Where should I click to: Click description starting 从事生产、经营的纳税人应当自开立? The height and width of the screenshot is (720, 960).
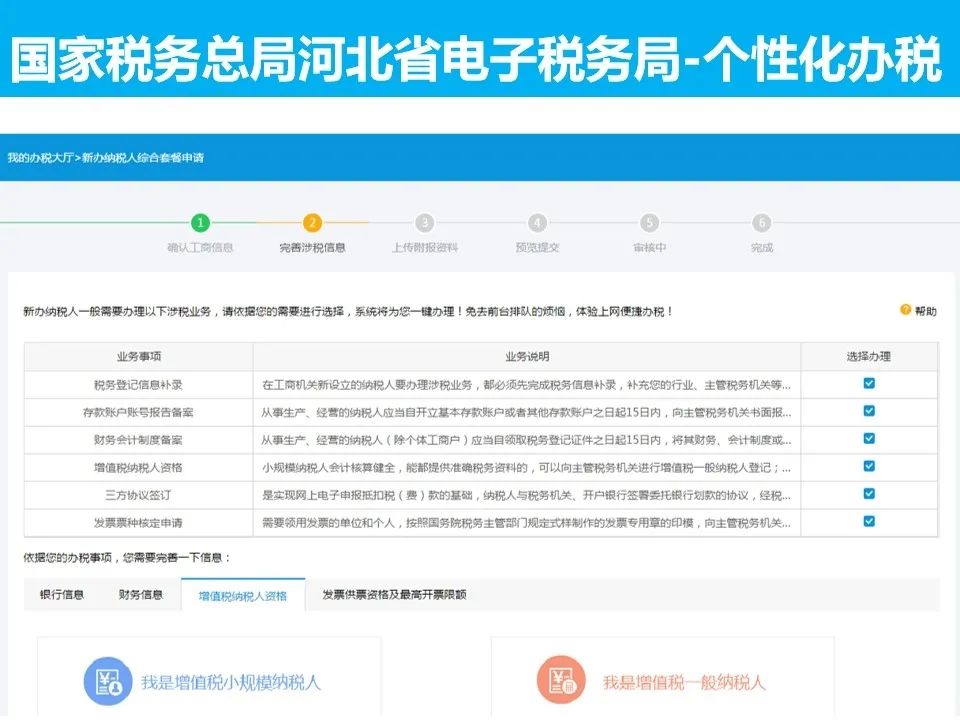(527, 412)
